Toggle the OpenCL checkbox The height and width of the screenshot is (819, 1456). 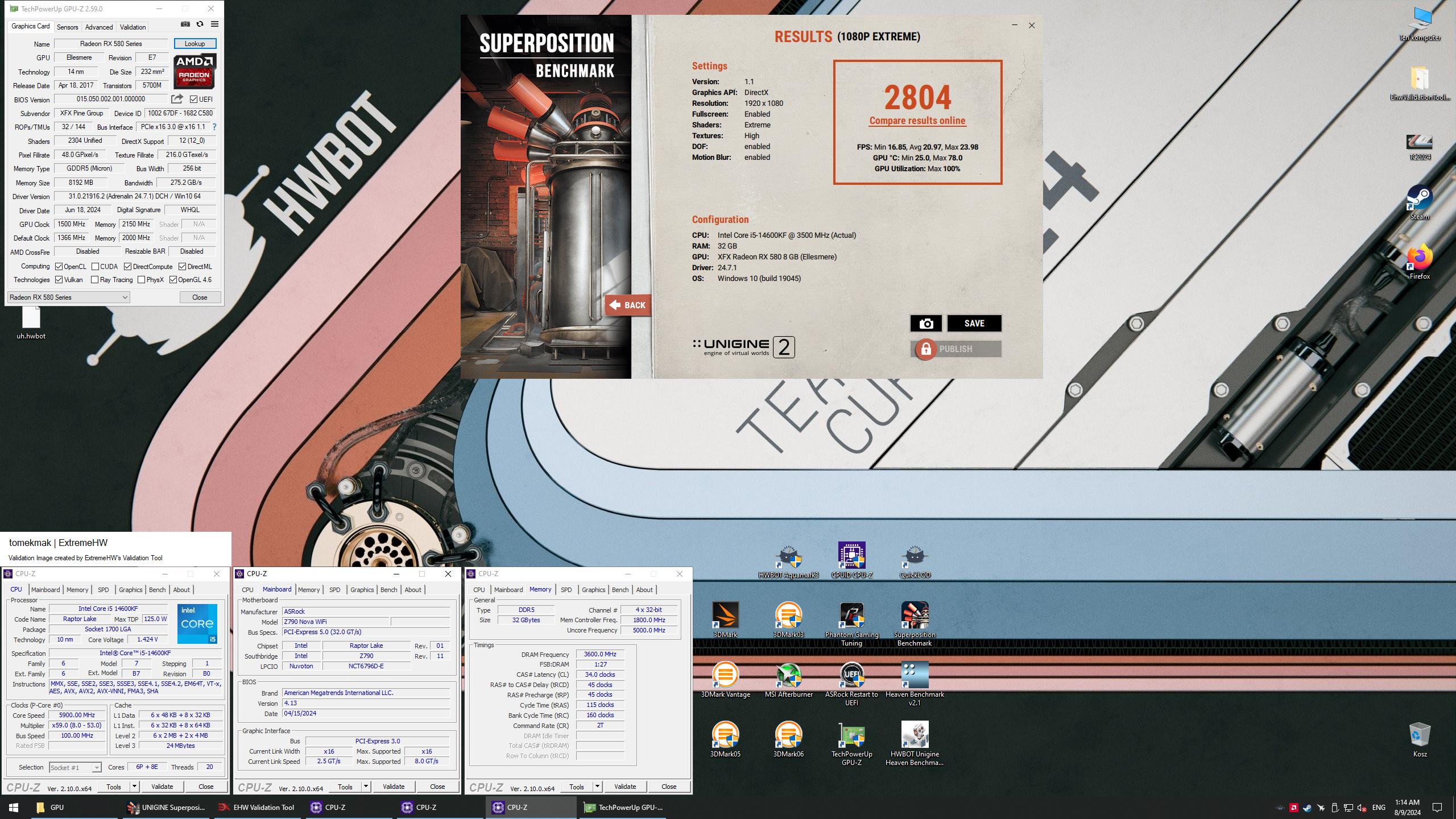[x=59, y=266]
